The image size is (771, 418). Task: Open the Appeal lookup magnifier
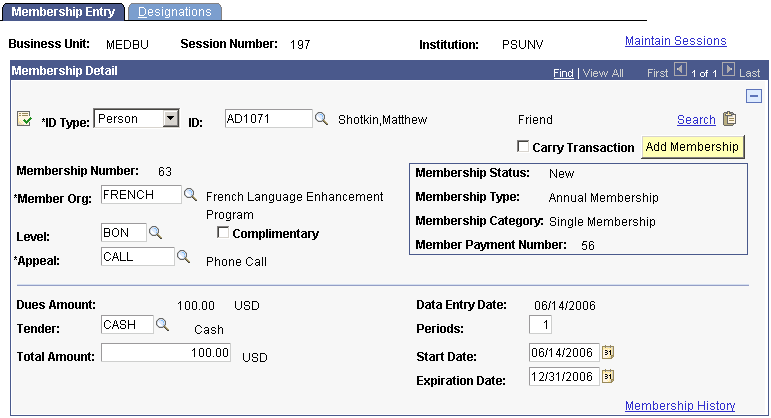pyautogui.click(x=183, y=257)
